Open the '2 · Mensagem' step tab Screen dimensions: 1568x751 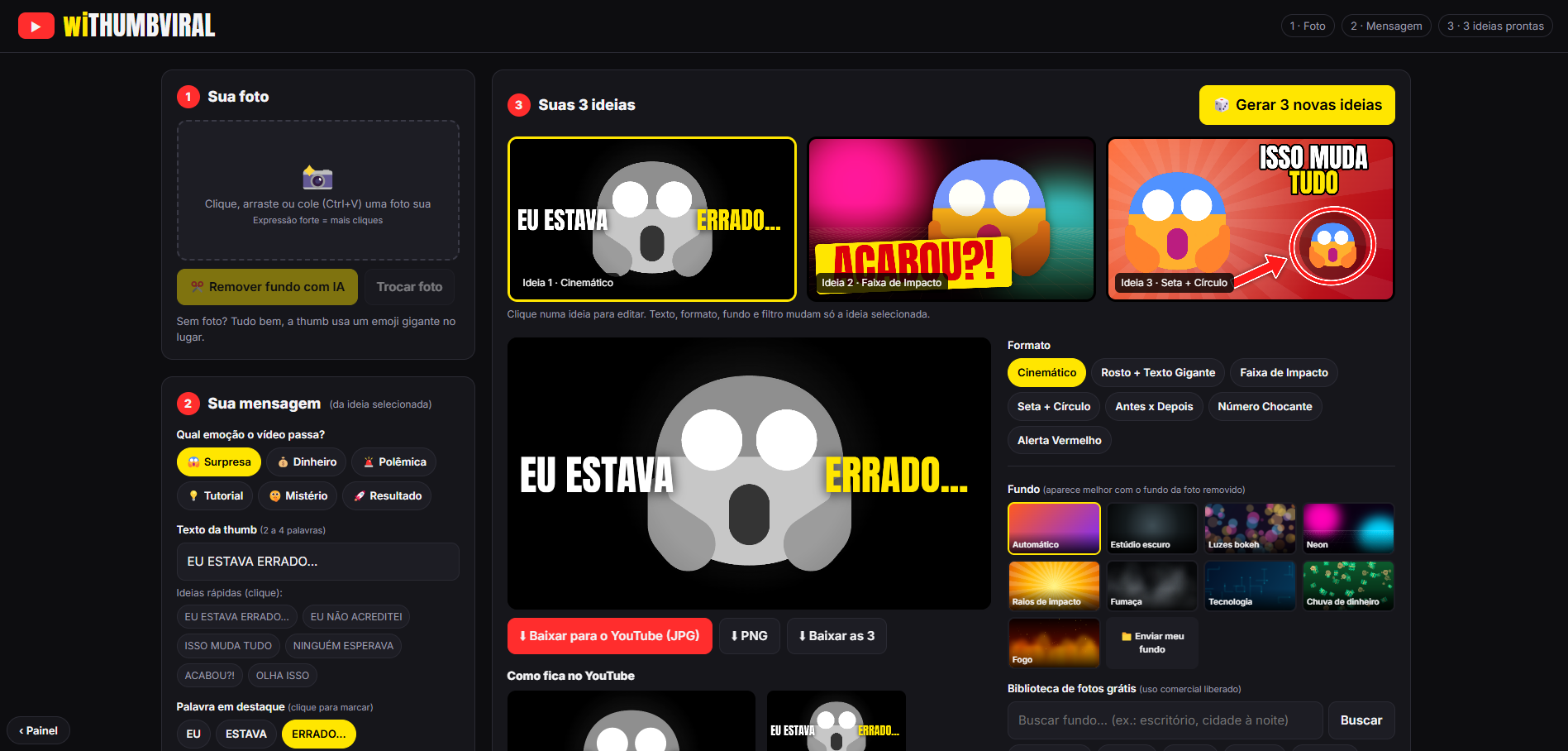coord(1386,26)
